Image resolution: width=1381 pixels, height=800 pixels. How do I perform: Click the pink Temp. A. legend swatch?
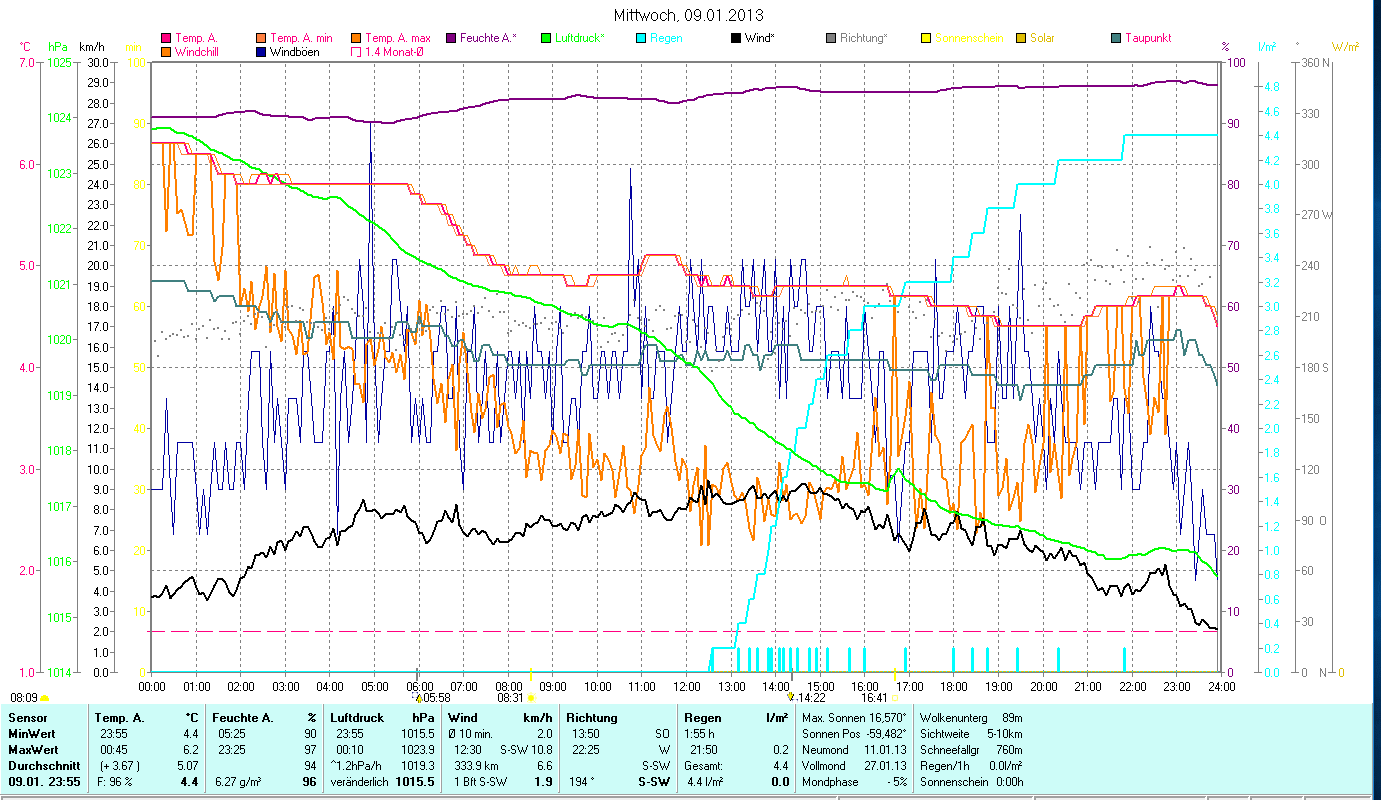click(x=166, y=39)
